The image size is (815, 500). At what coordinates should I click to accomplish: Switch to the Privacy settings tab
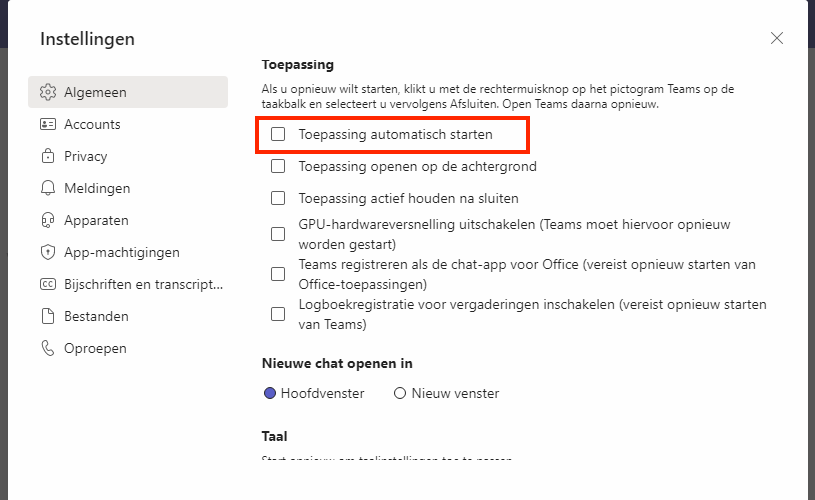point(85,156)
